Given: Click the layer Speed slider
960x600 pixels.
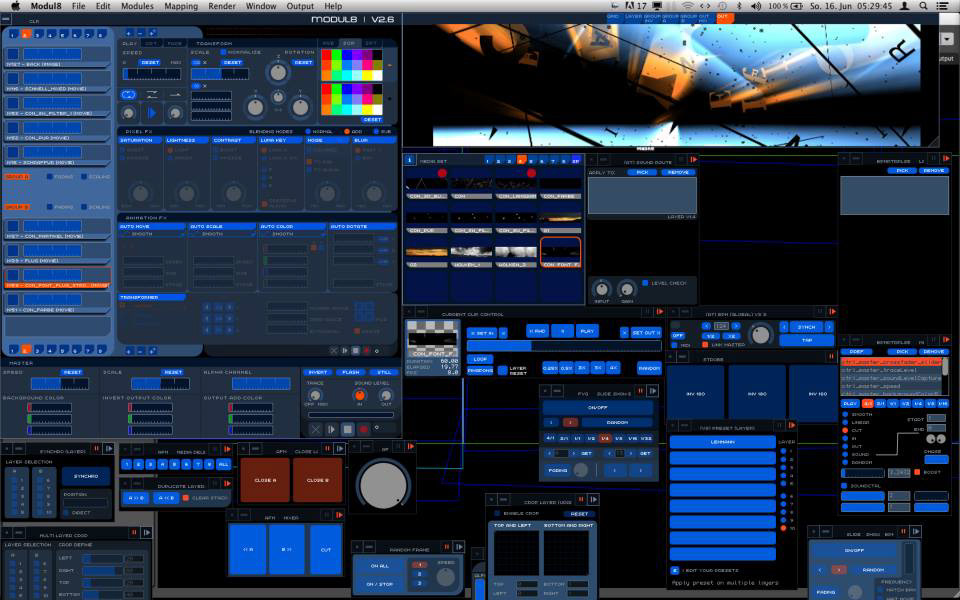Looking at the screenshot, I should [x=152, y=75].
